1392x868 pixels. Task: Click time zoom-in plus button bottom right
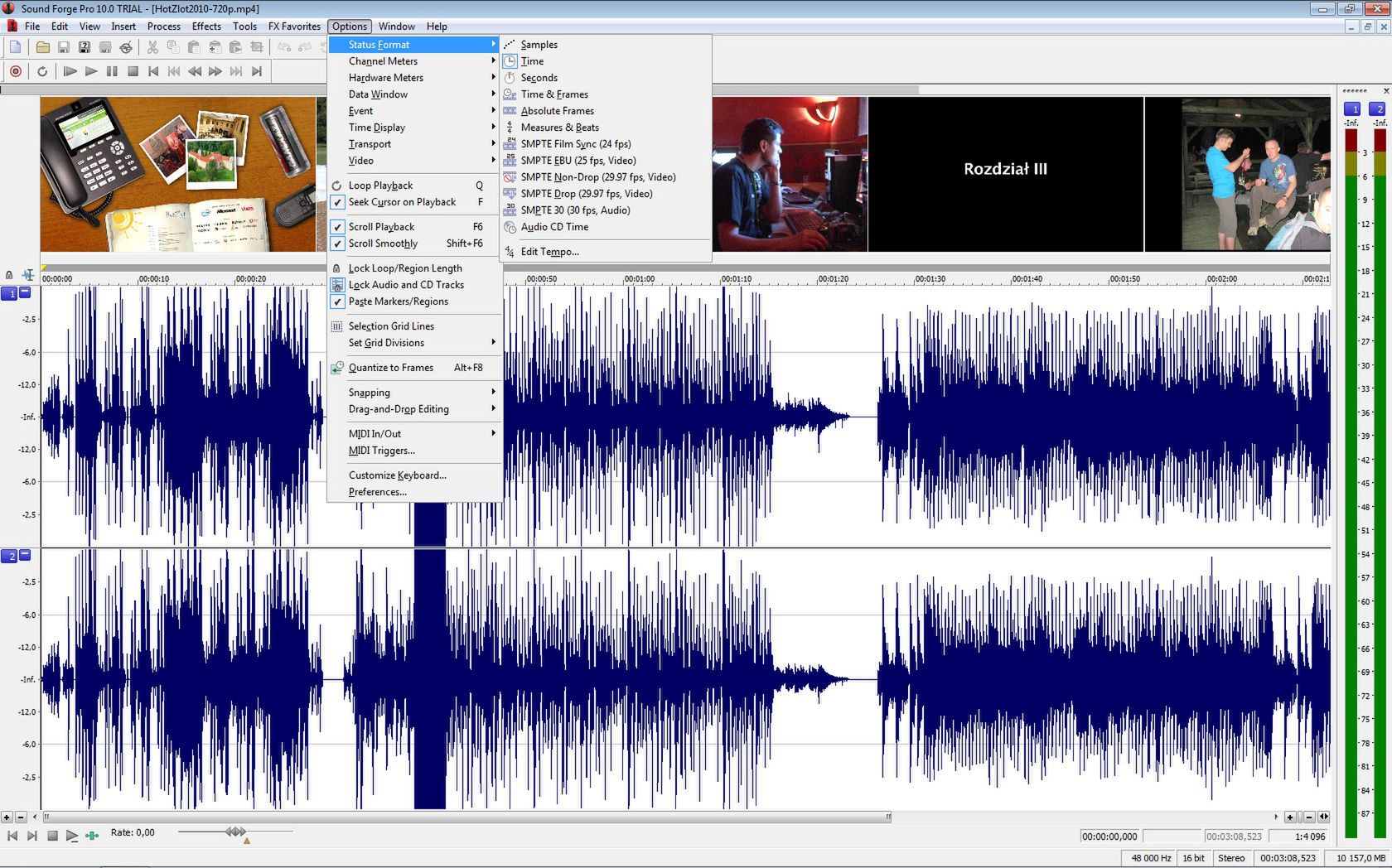(1290, 817)
